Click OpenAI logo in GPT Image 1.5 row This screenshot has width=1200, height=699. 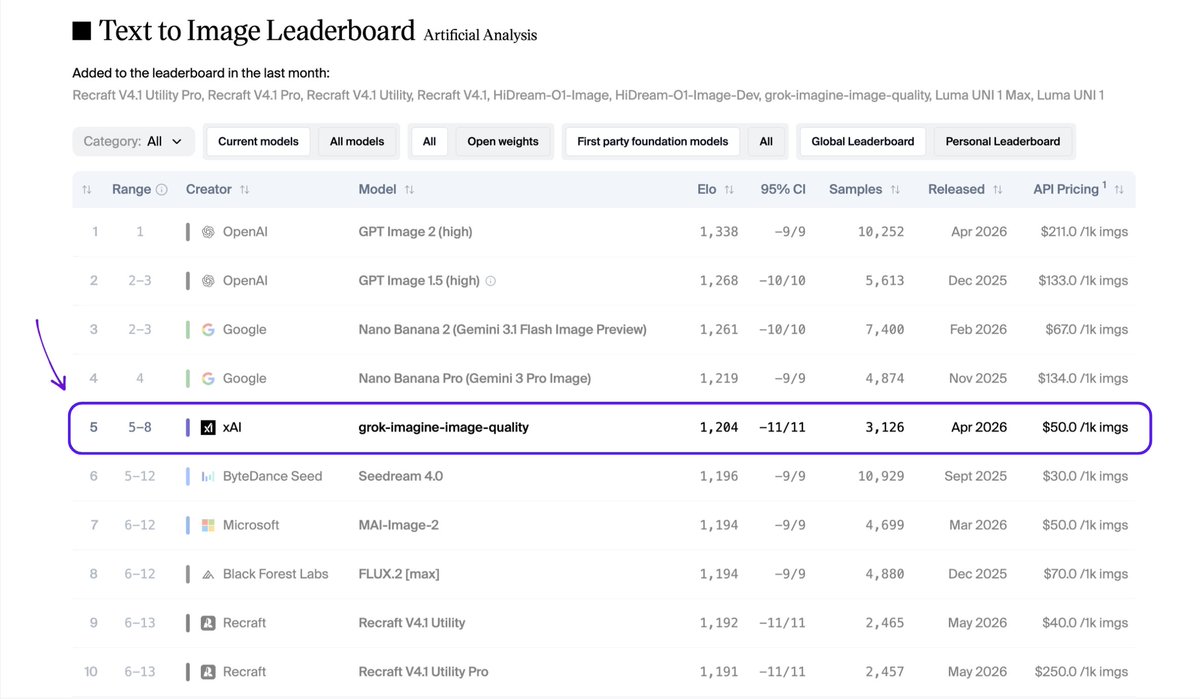click(x=208, y=281)
